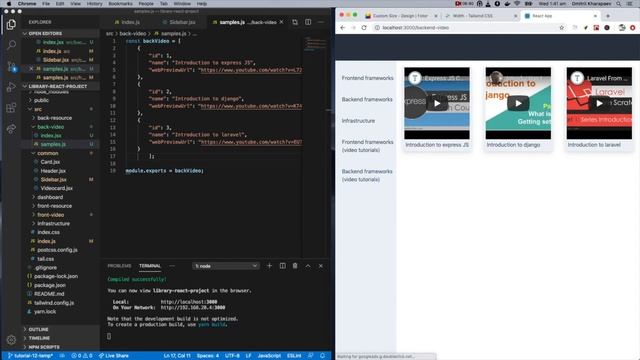
Task: Split the editor to the right
Action: coord(308,22)
